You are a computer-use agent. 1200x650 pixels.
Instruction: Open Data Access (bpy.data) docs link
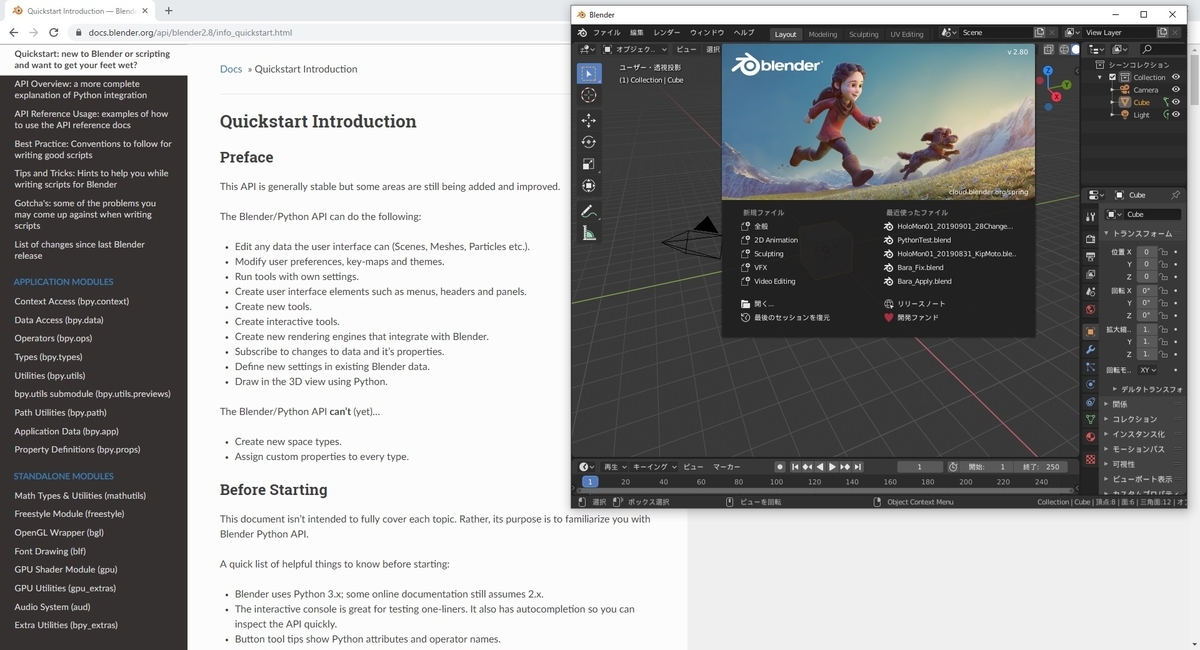pyautogui.click(x=59, y=320)
